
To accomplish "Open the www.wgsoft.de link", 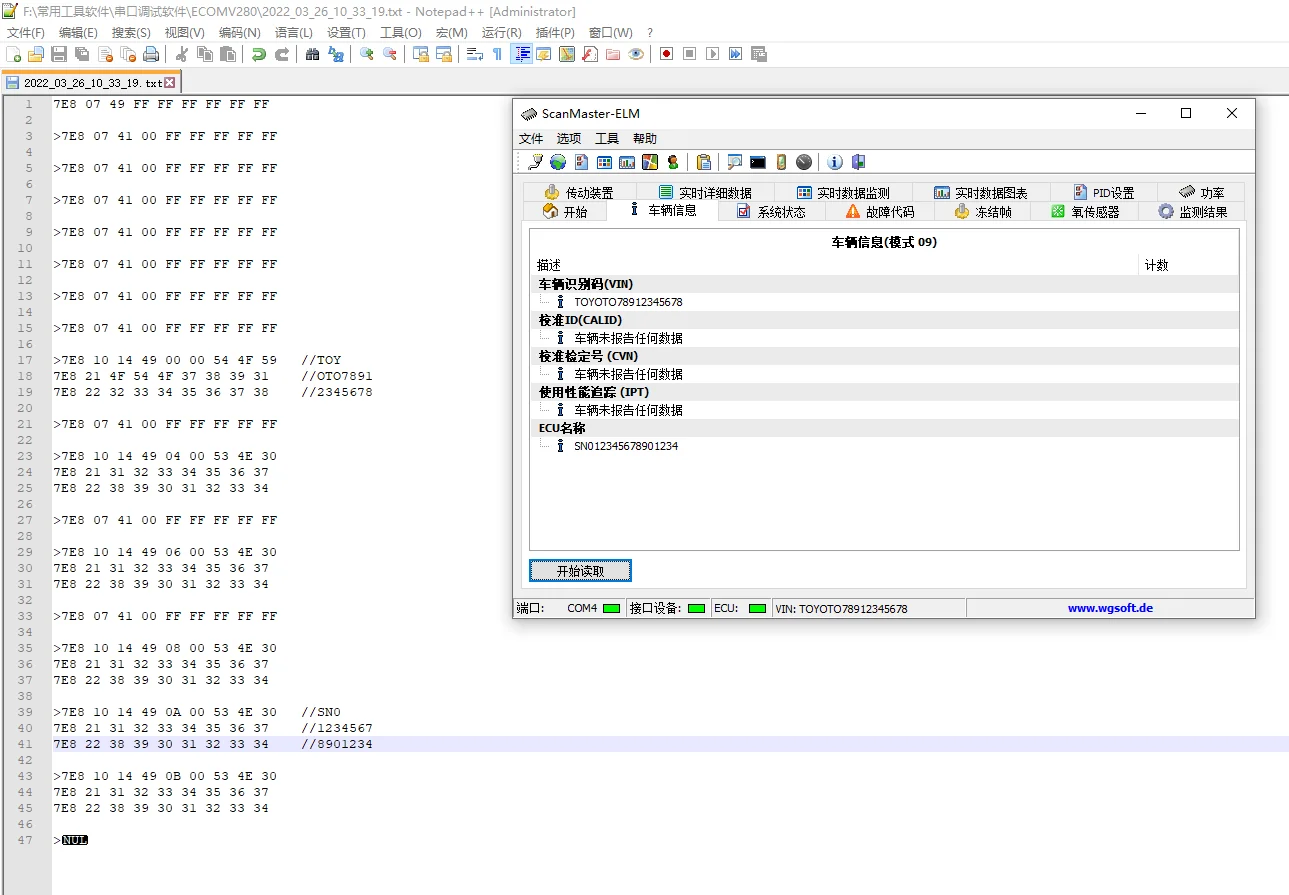I will coord(1110,608).
